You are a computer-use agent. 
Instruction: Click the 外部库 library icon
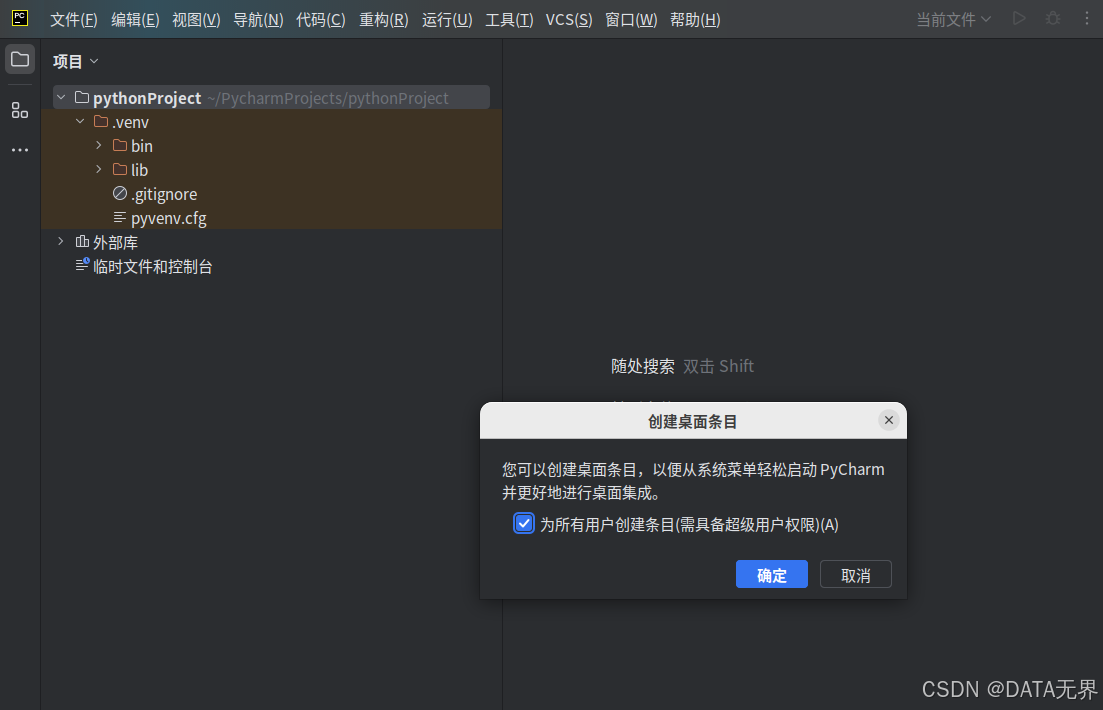pyautogui.click(x=82, y=241)
